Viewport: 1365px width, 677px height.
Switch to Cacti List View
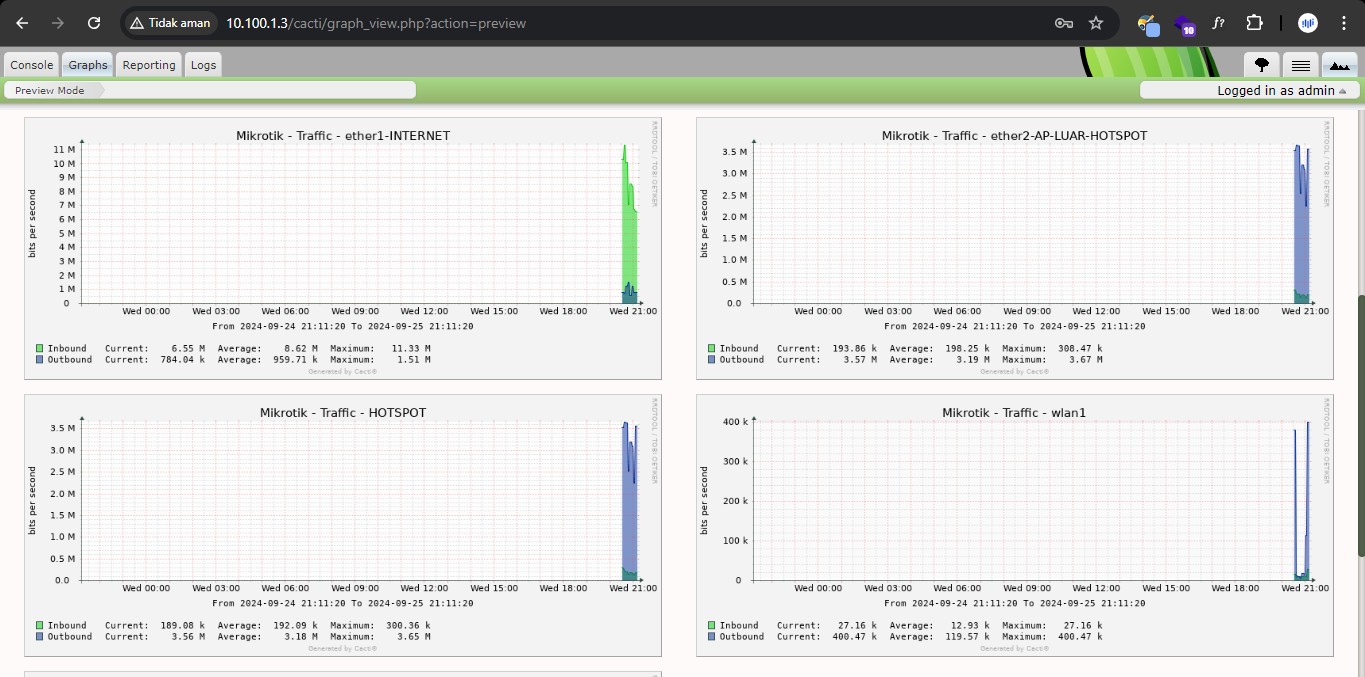pos(1300,65)
